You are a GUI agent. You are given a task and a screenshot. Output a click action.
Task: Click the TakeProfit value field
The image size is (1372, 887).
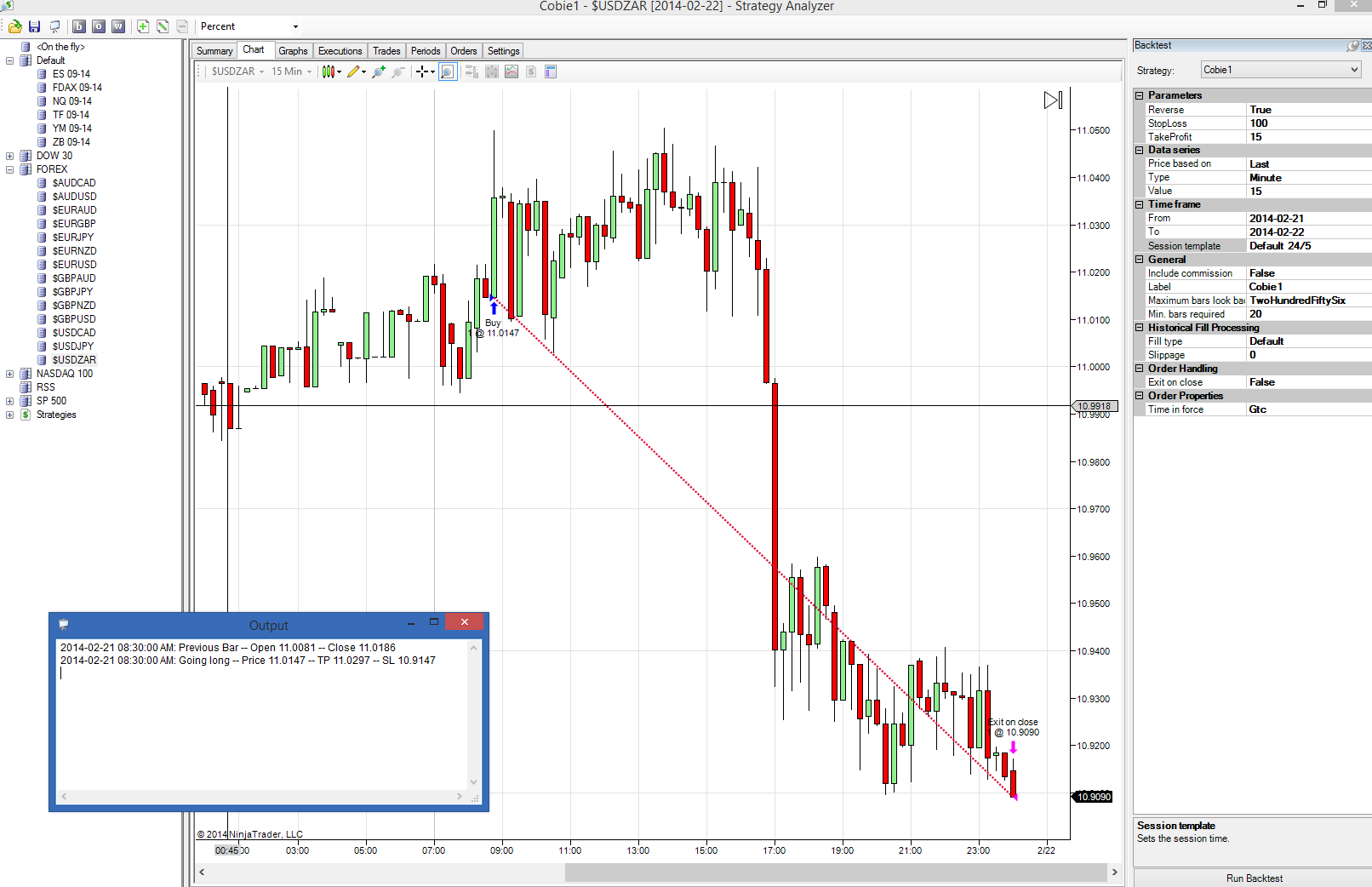pyautogui.click(x=1309, y=137)
